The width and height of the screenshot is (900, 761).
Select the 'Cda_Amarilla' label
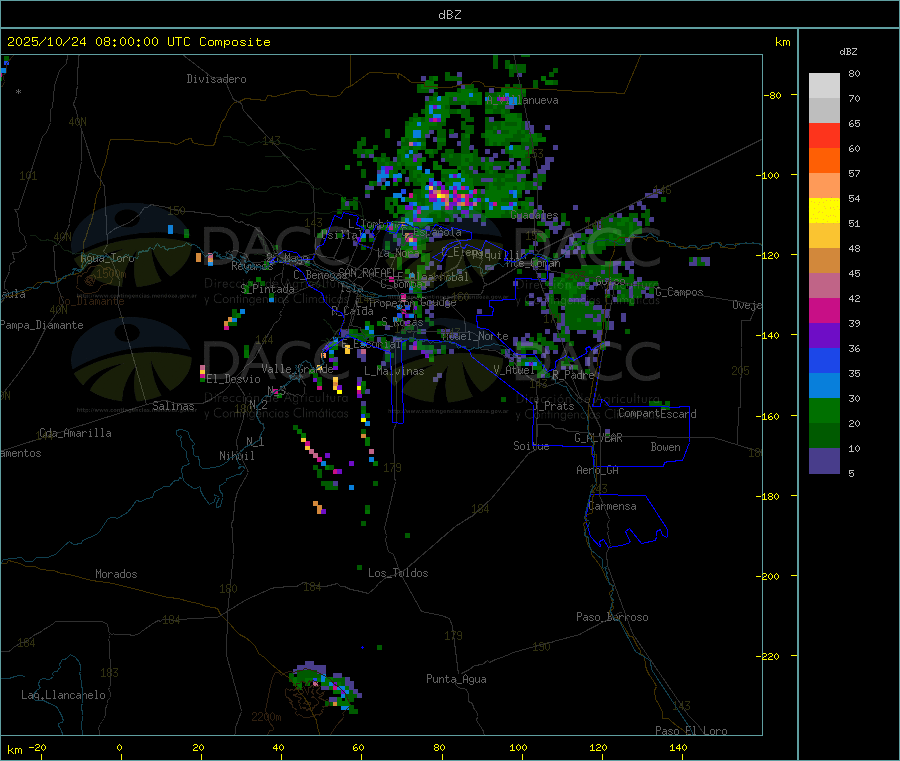[75, 433]
